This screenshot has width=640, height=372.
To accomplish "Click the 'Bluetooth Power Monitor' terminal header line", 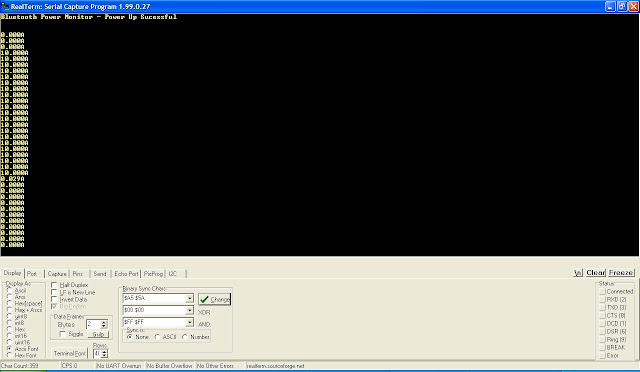I will point(89,17).
